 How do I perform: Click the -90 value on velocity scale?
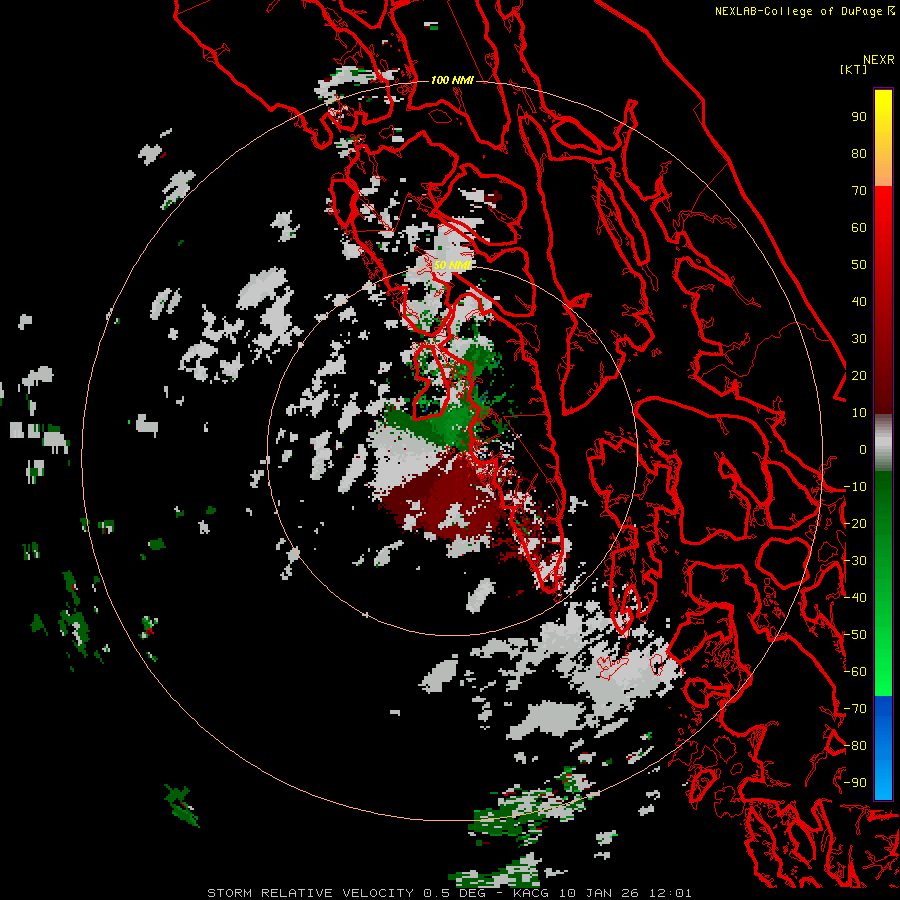tap(855, 783)
